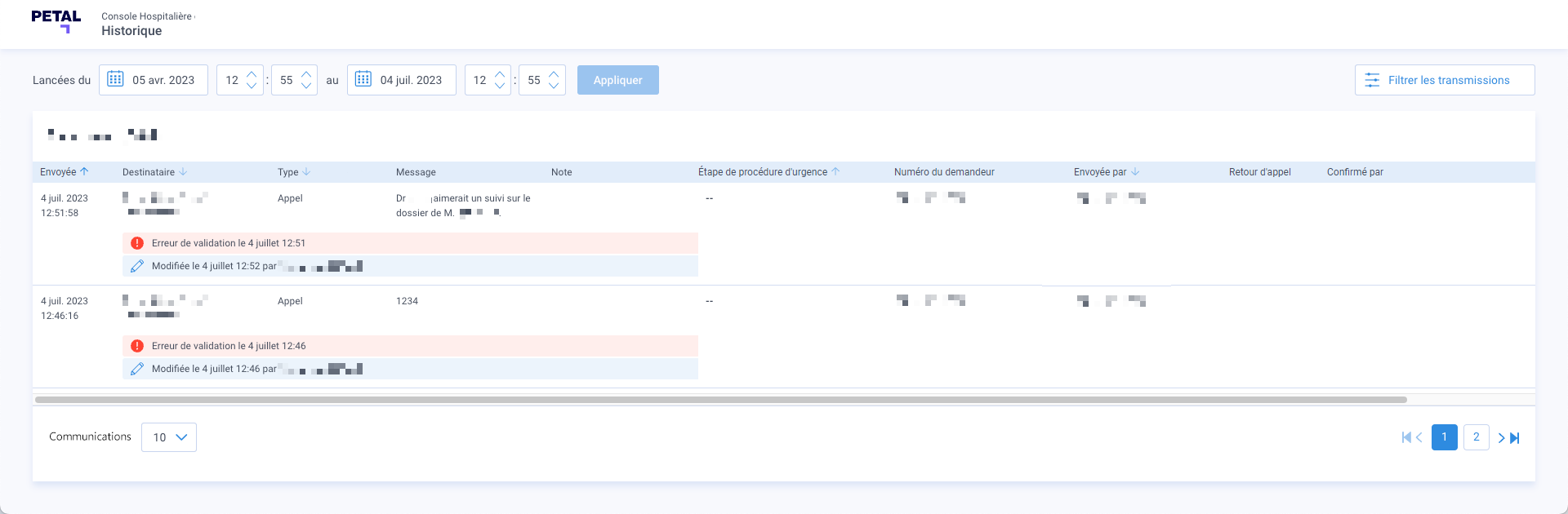Click the PETAL logo
This screenshot has width=1568, height=514.
[56, 22]
